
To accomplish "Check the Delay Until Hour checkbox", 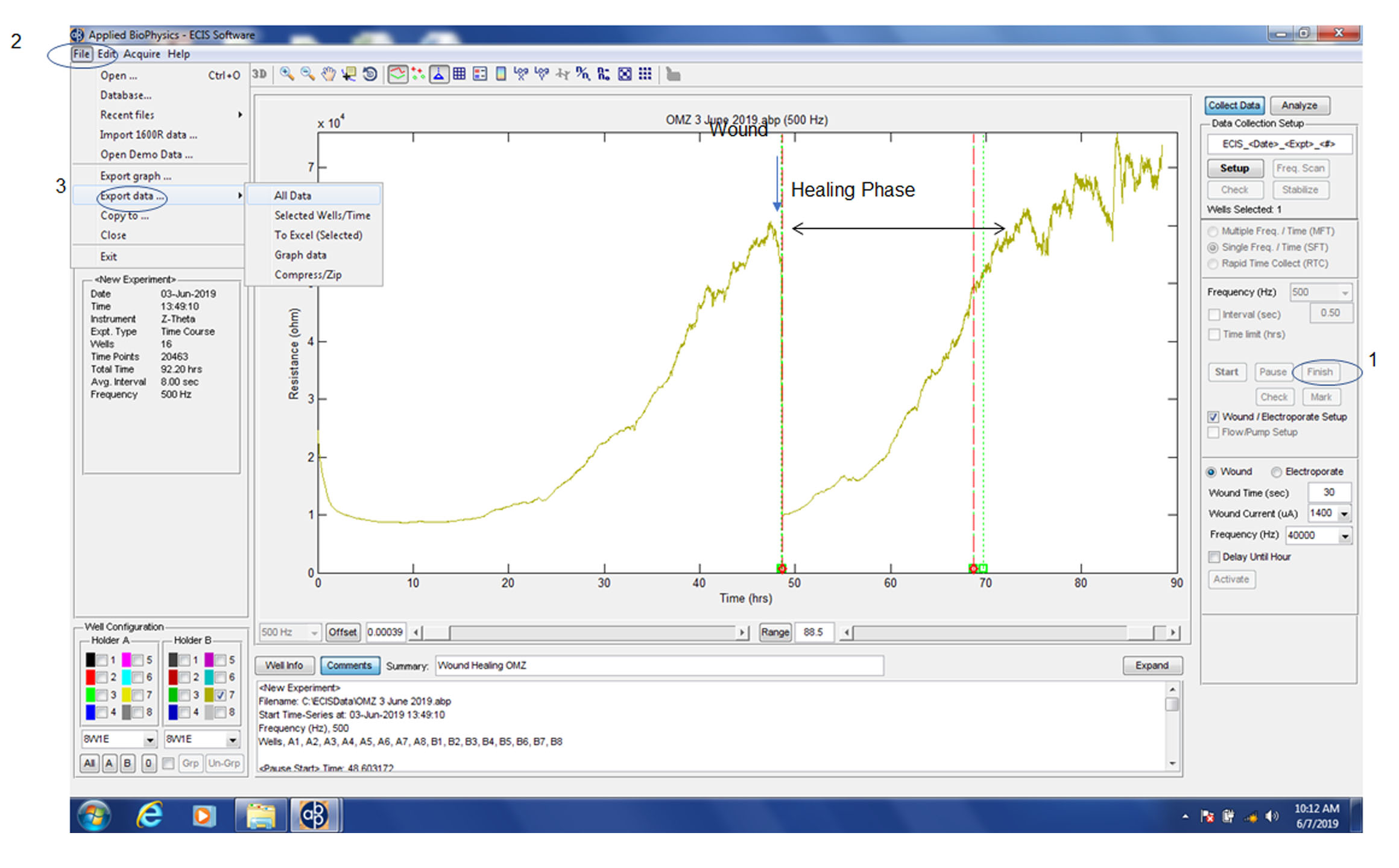I will point(1214,557).
